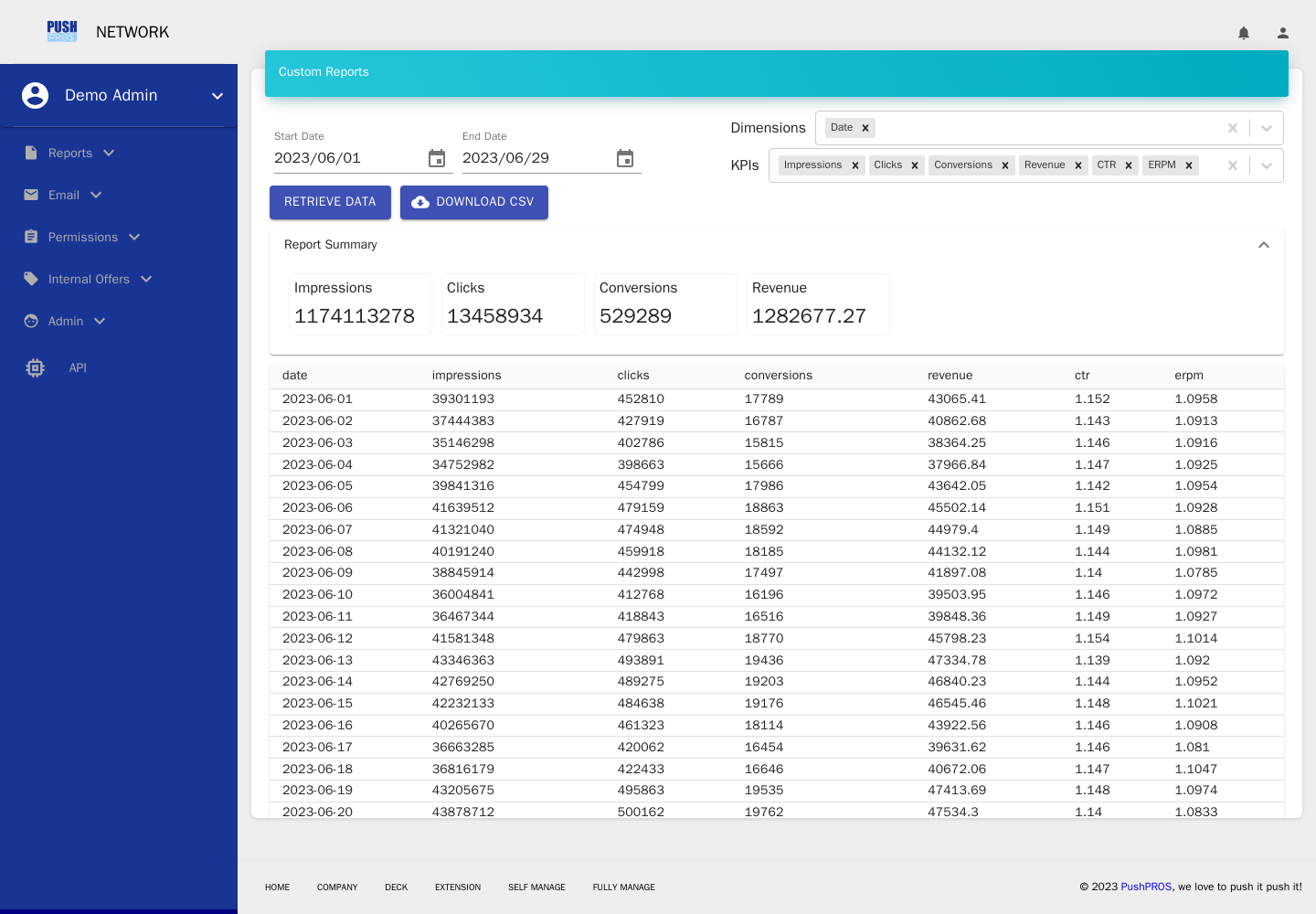Viewport: 1316px width, 914px height.
Task: Remove the Impressions KPI tag
Action: pyautogui.click(x=855, y=165)
